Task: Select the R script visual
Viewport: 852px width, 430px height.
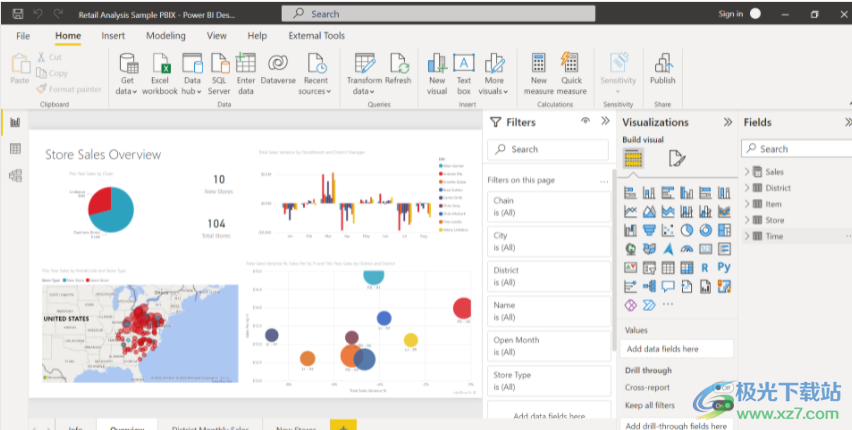Action: 705,267
